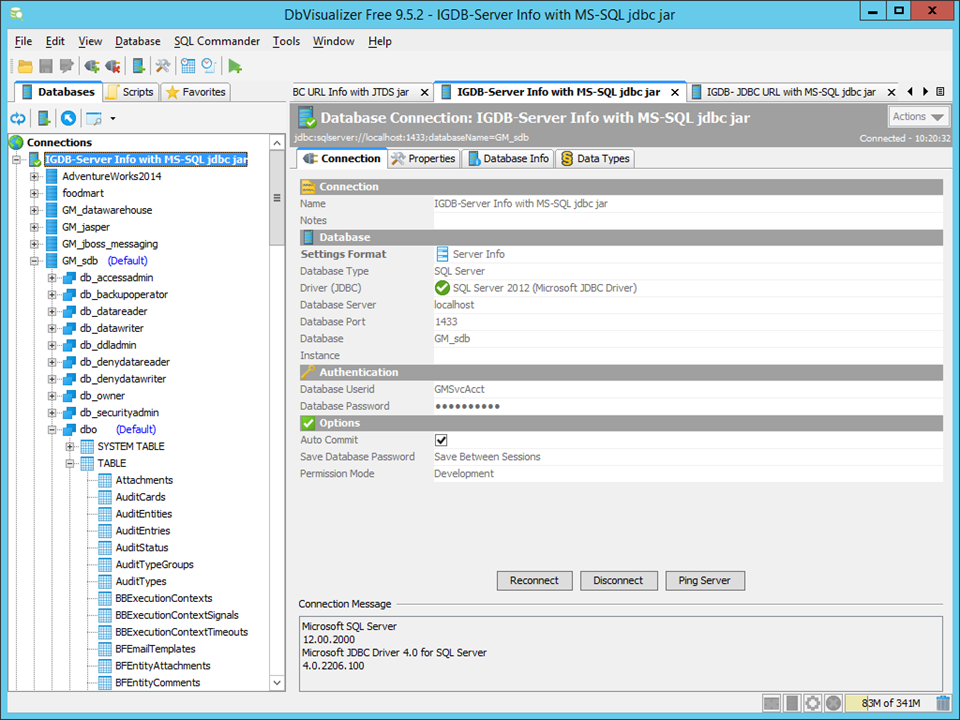Click the green play arrow with plus icon
Image resolution: width=960 pixels, height=720 pixels.
(x=235, y=66)
